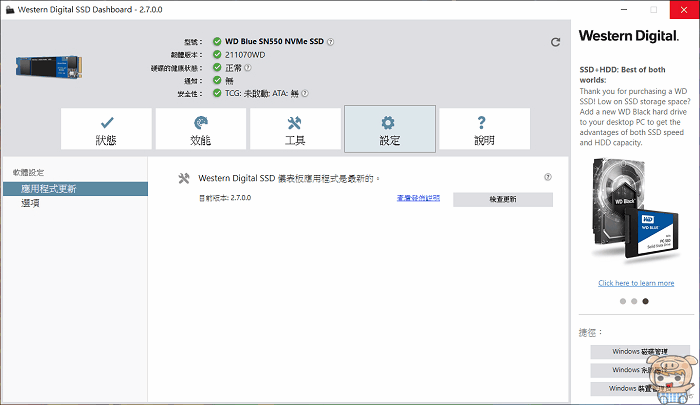Select the third carousel dot
The height and width of the screenshot is (405, 700).
(645, 301)
